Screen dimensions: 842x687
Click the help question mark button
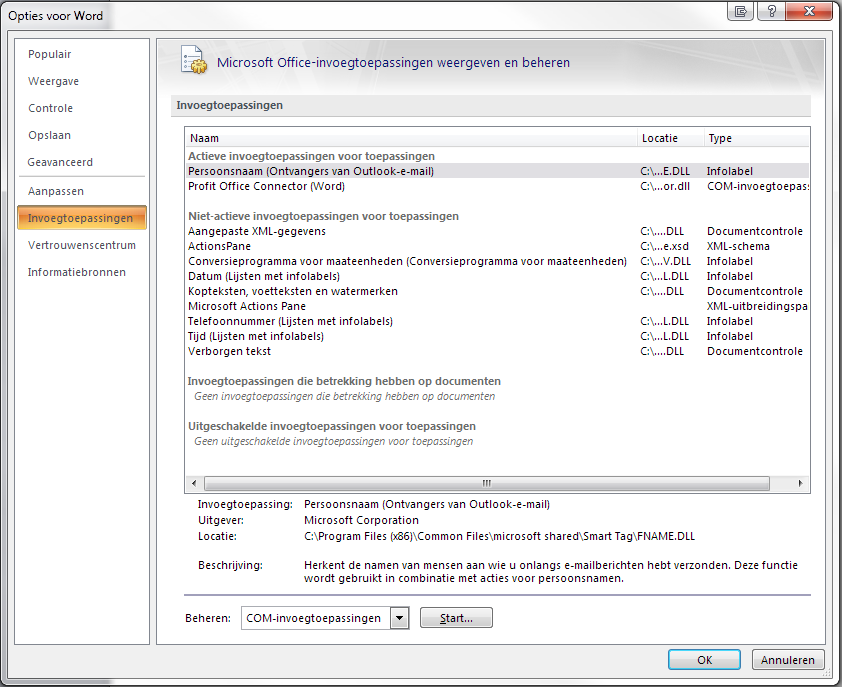tap(771, 11)
